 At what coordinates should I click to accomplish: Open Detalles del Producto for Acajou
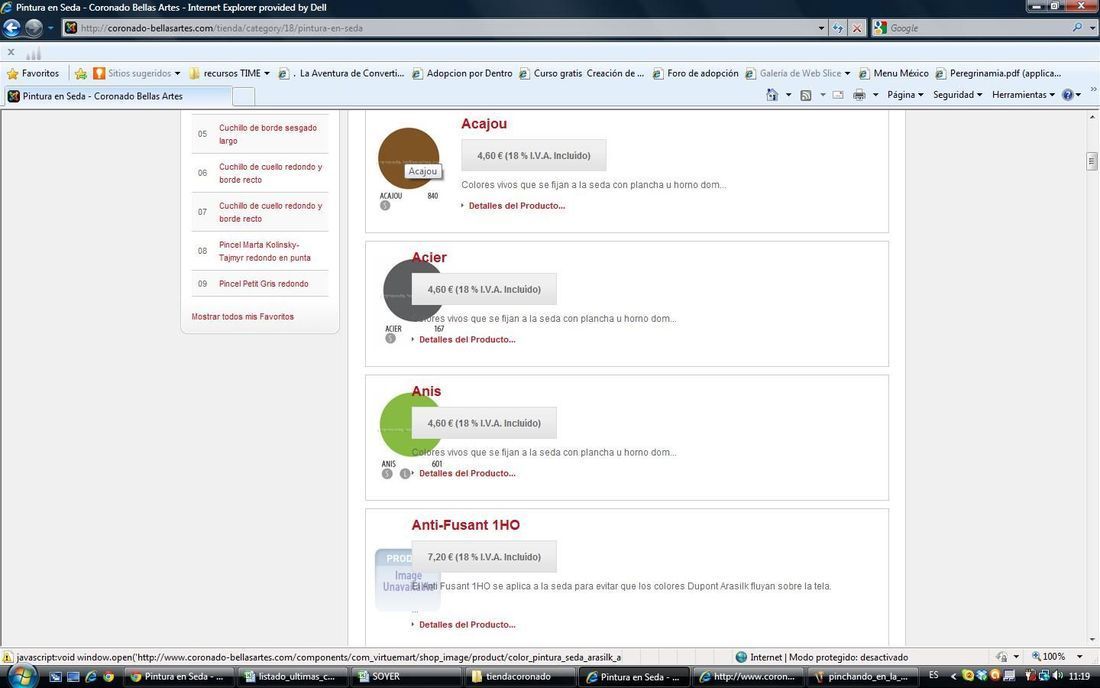click(x=516, y=205)
